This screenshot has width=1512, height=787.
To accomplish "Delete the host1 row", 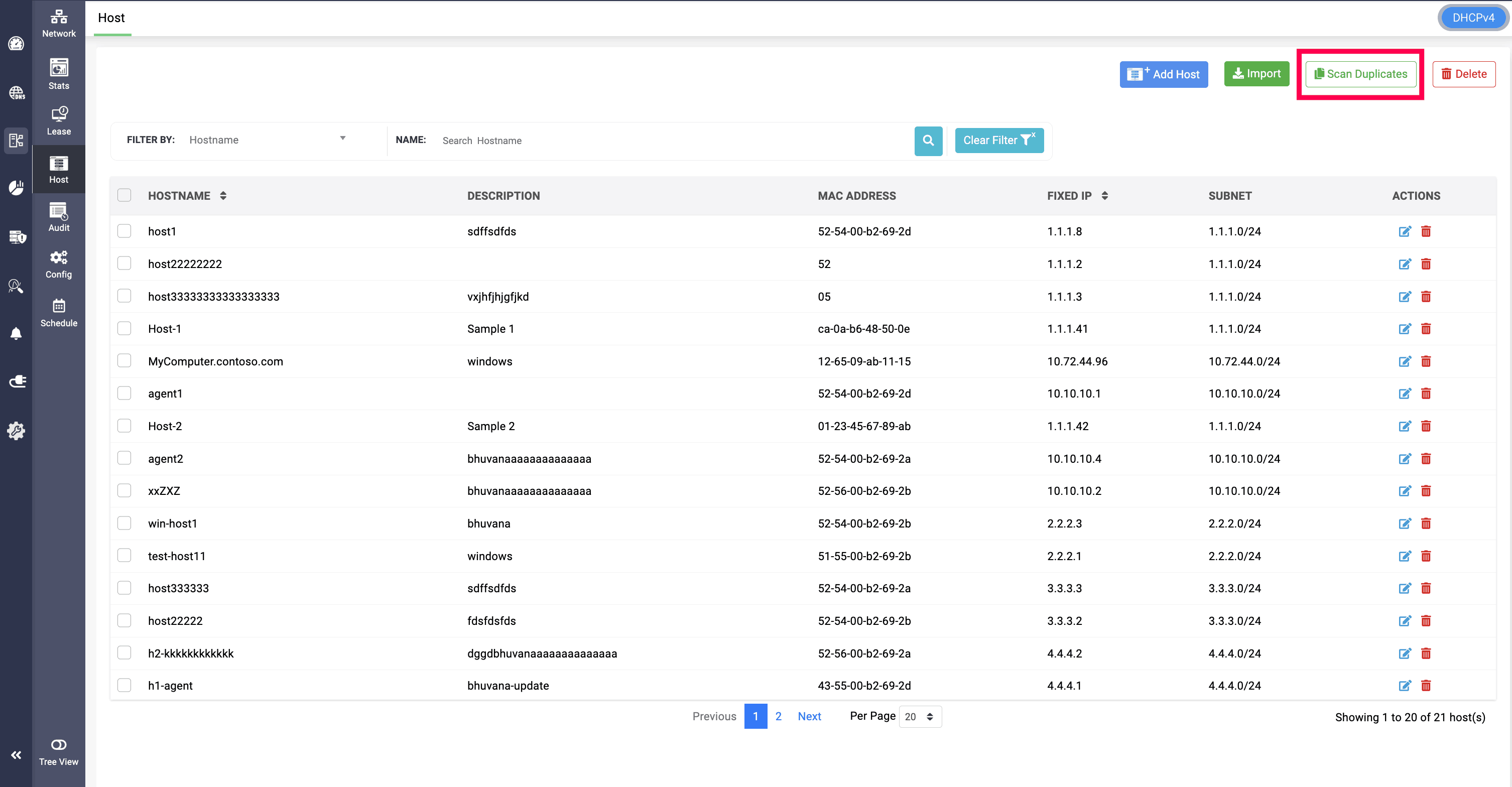I will coord(1426,231).
